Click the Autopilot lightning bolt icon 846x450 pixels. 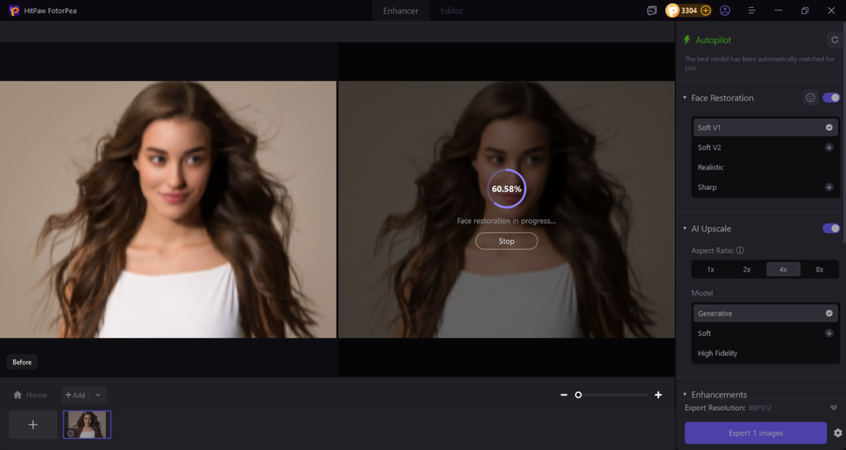[687, 40]
